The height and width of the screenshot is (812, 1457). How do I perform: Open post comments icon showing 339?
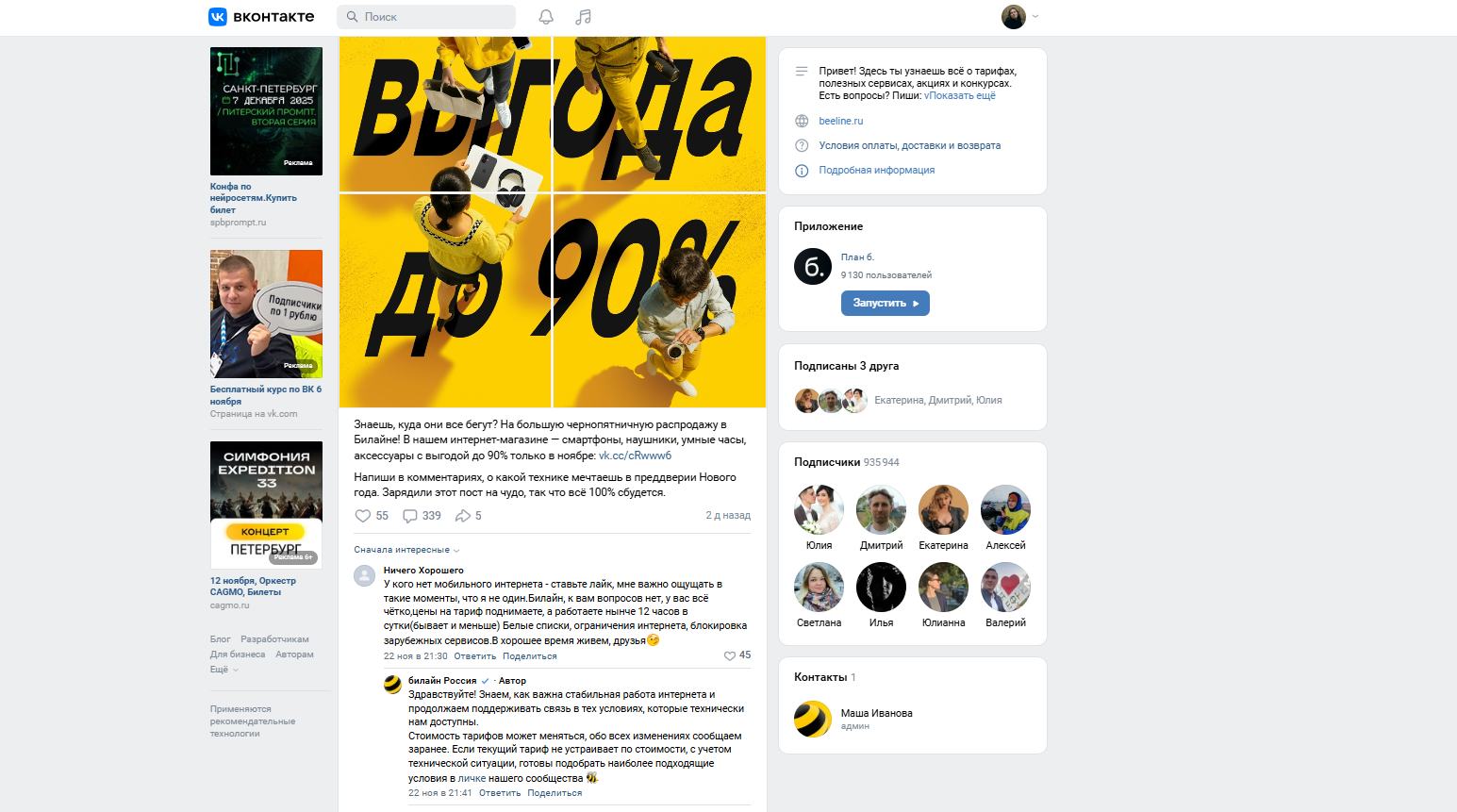click(410, 516)
